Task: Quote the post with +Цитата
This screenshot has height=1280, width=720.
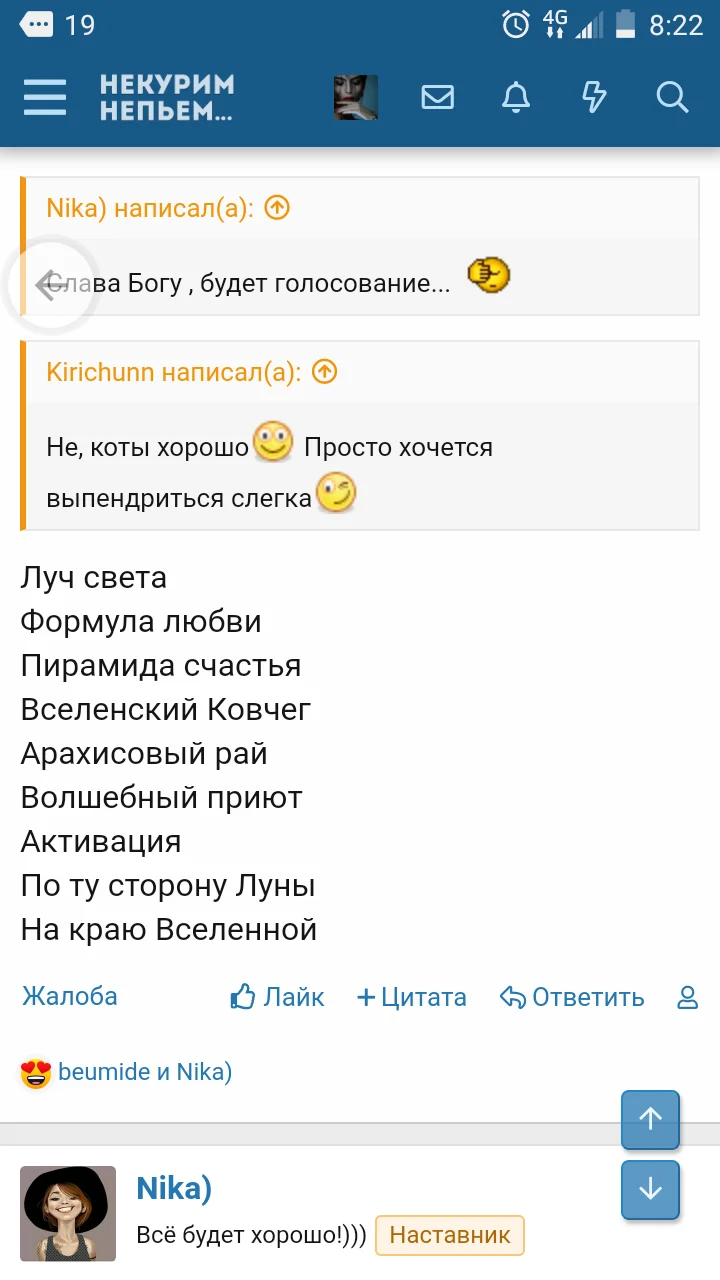Action: click(x=412, y=997)
